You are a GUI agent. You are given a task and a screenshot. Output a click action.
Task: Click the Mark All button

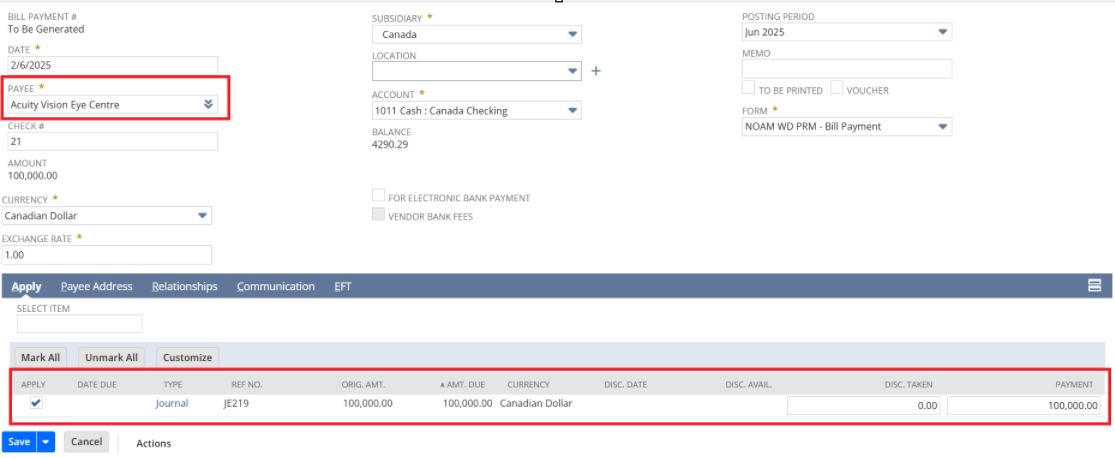(41, 357)
